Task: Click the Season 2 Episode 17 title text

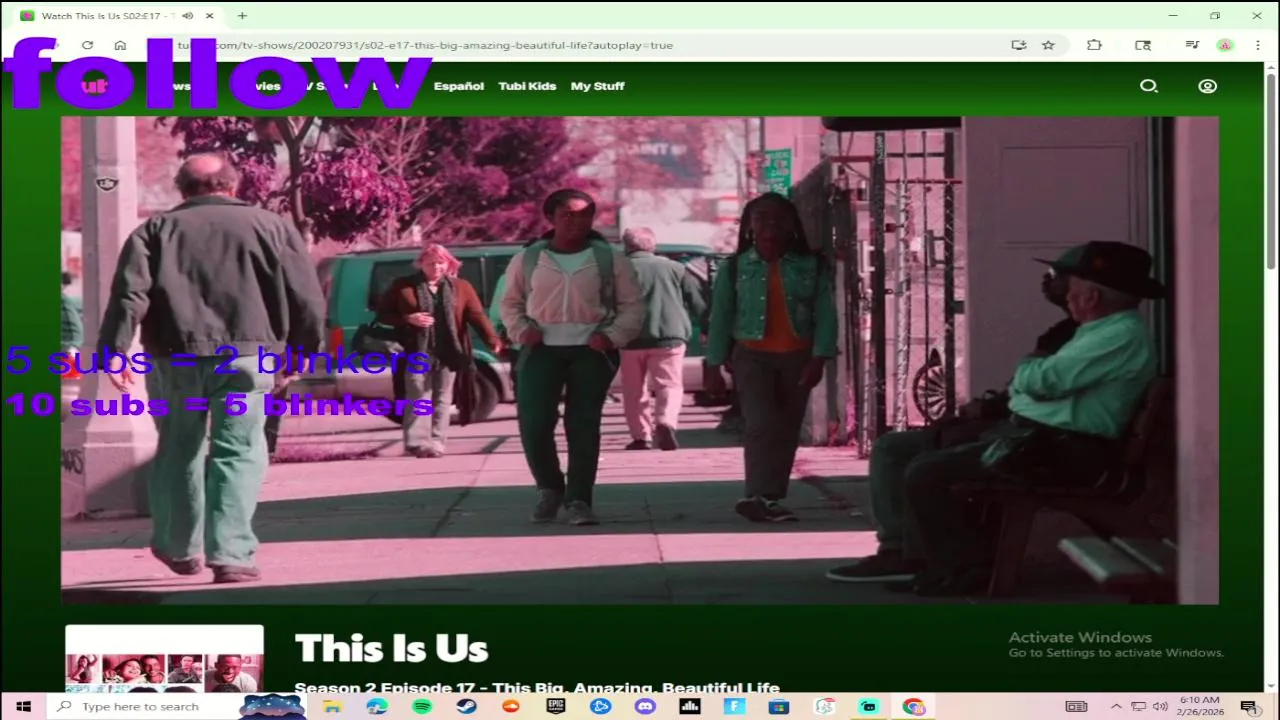Action: 537,687
